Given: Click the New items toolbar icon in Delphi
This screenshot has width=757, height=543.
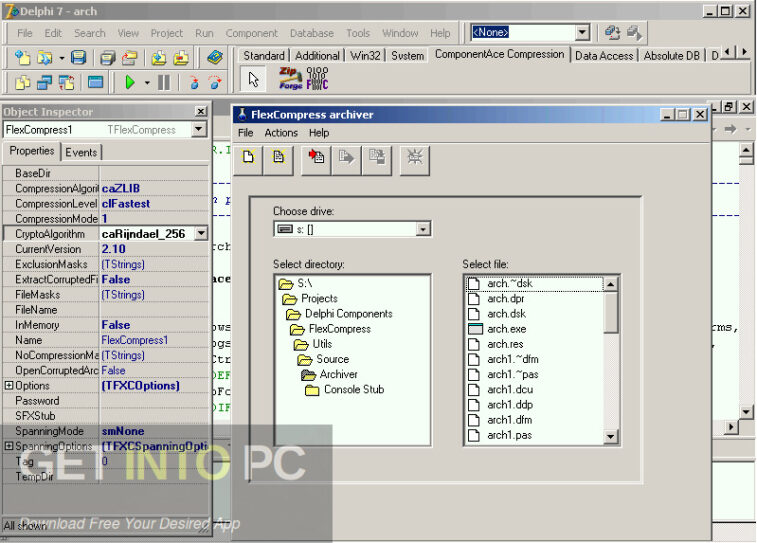Looking at the screenshot, I should (22, 57).
